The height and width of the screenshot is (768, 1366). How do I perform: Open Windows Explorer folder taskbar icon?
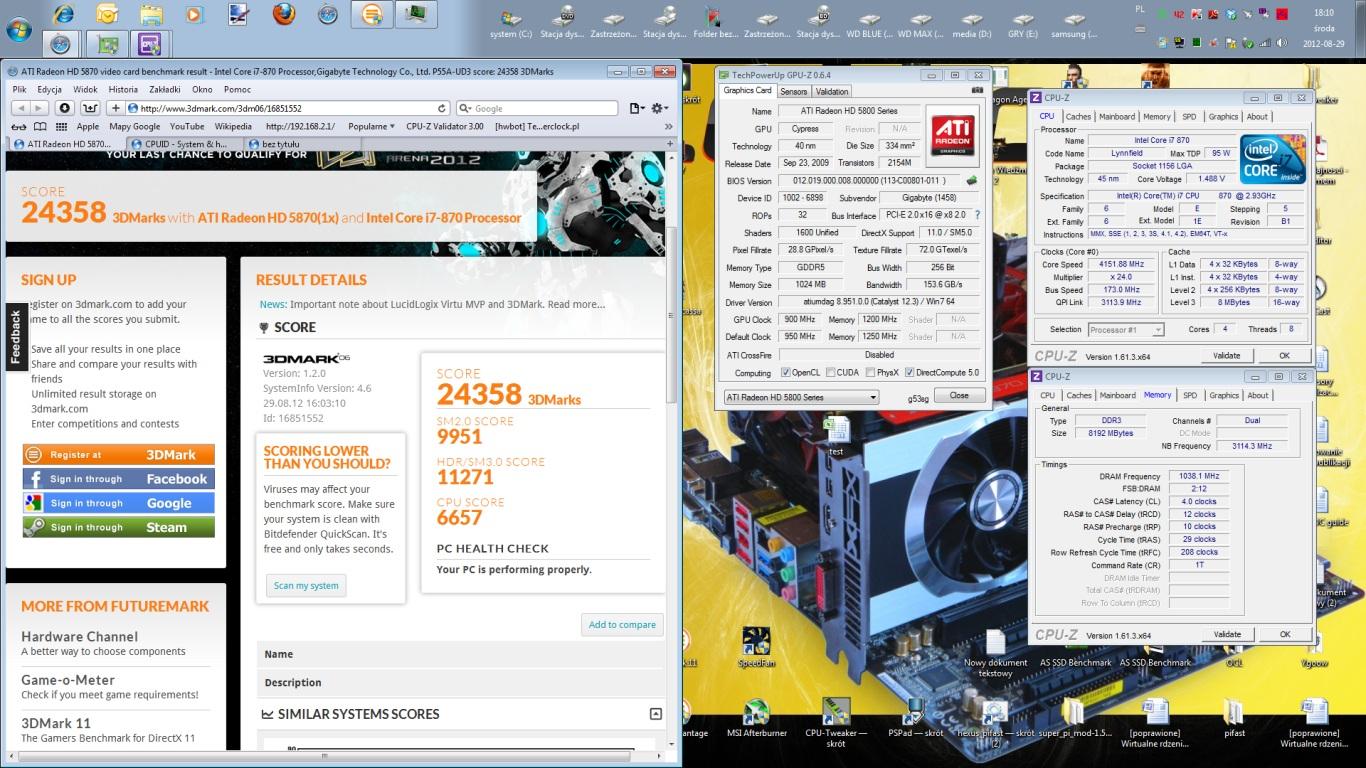pos(151,14)
